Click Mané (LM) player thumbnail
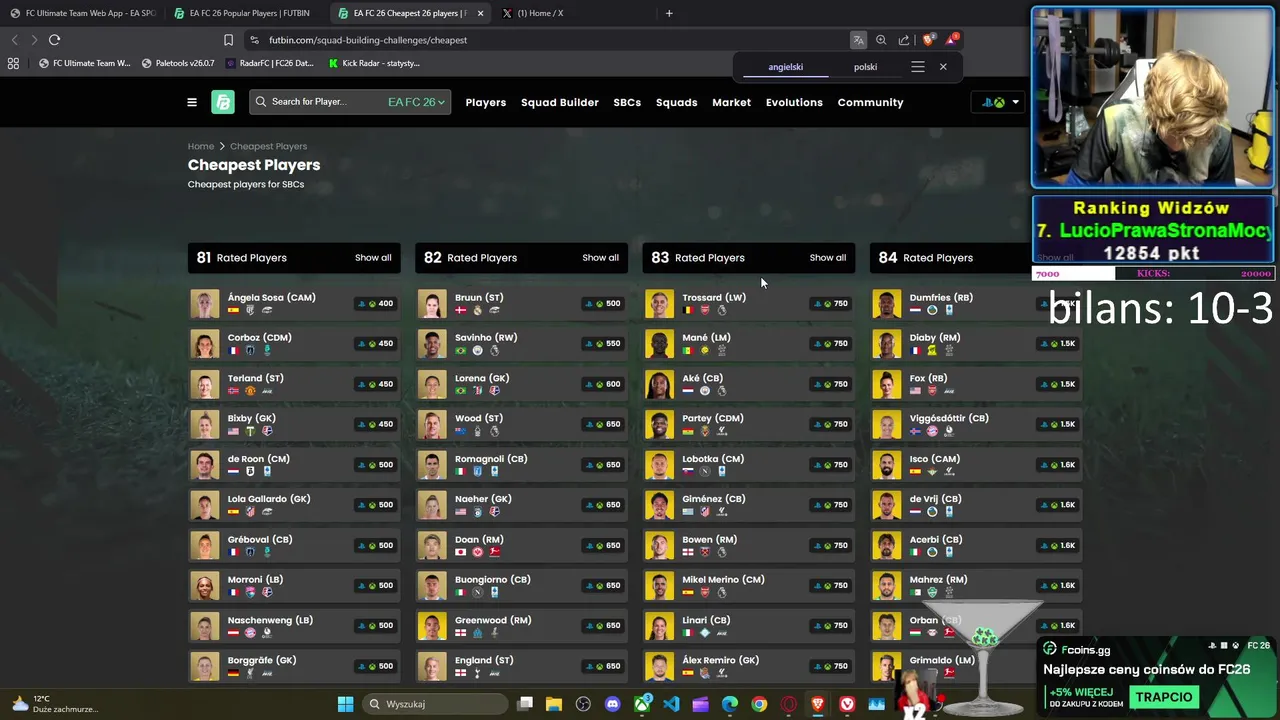1280x720 pixels. [x=660, y=344]
